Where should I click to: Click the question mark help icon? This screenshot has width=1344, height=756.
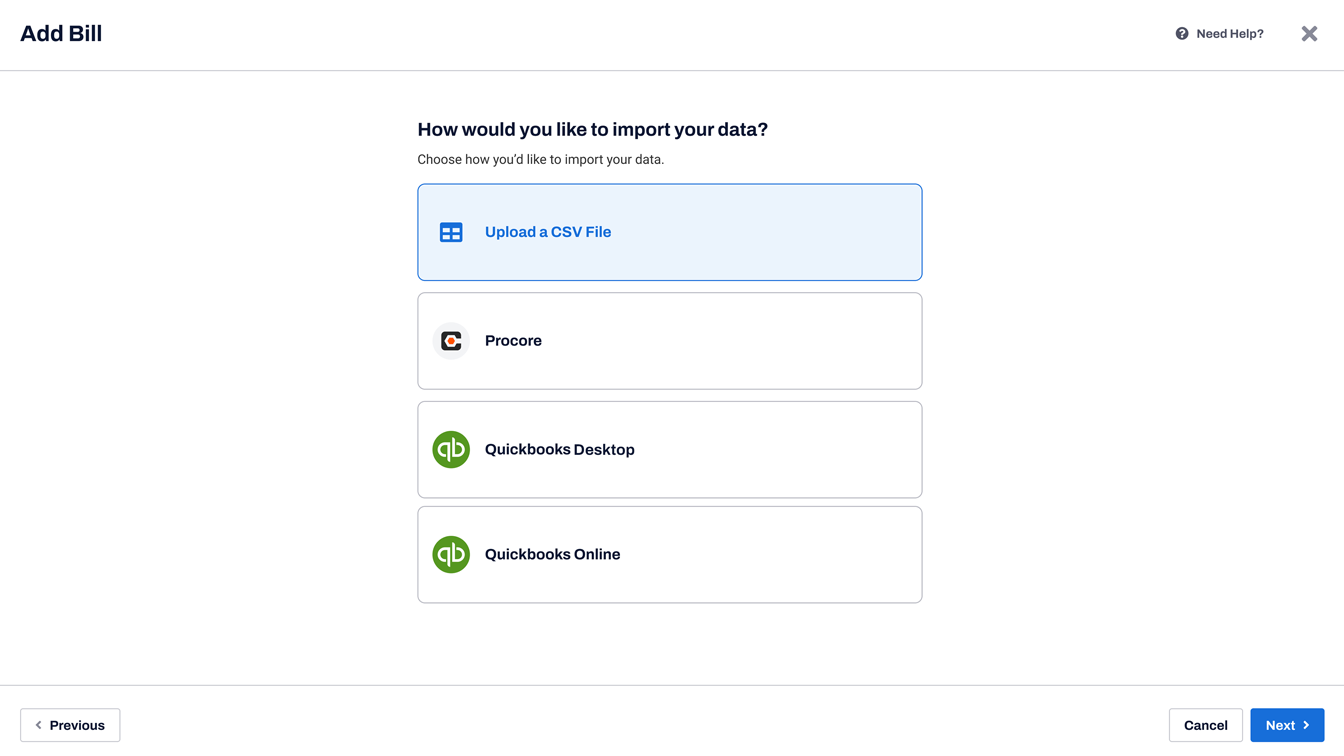1182,34
